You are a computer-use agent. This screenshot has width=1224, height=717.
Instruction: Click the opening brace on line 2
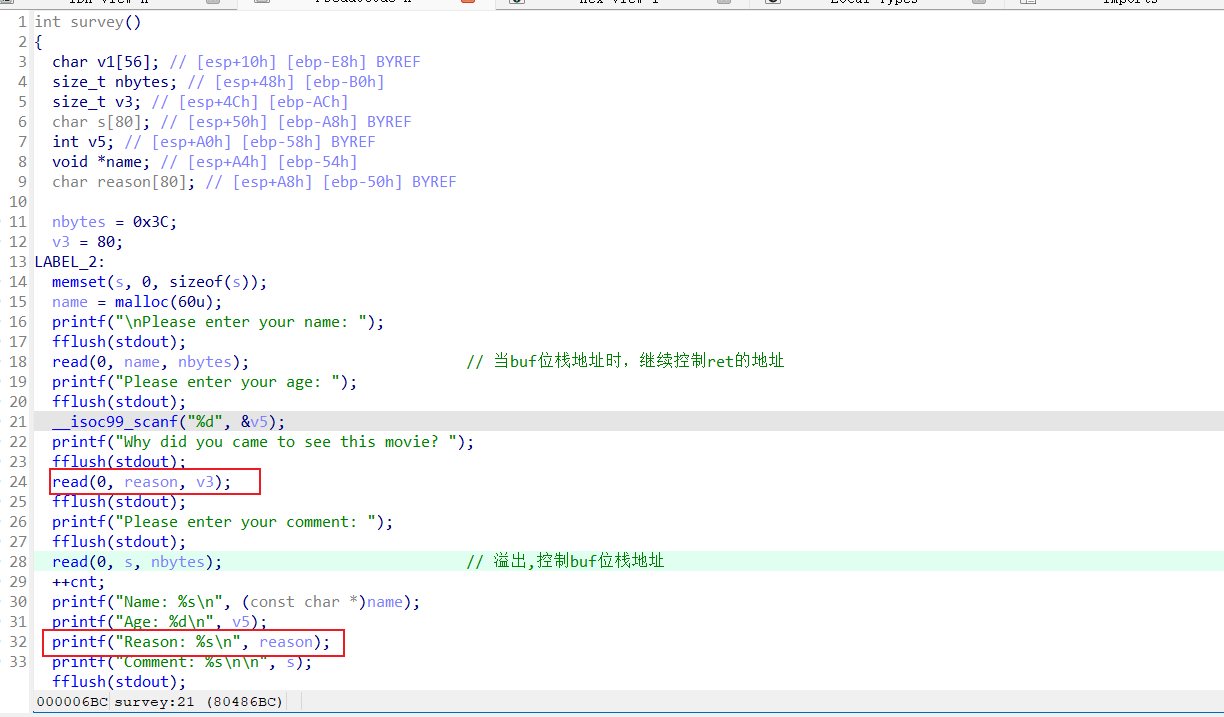point(38,42)
